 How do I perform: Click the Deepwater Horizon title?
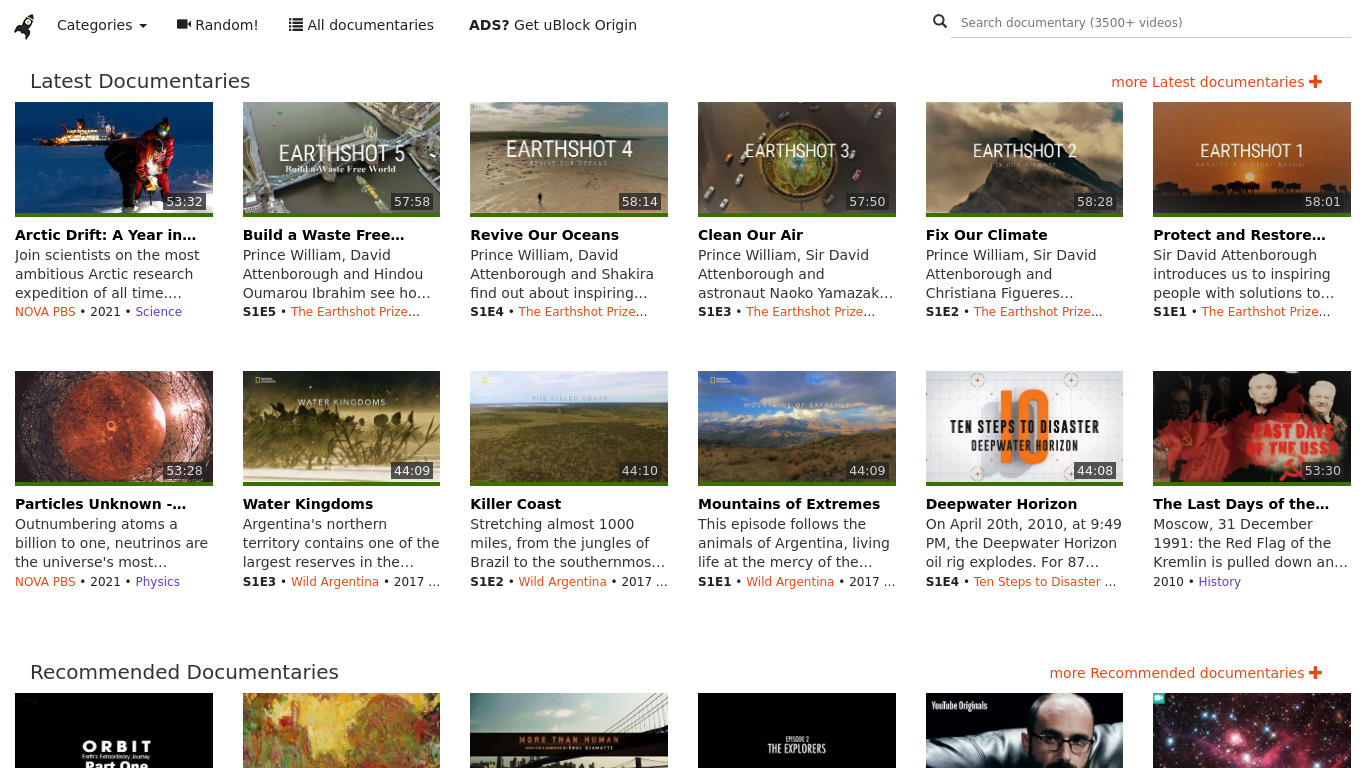pos(1001,504)
